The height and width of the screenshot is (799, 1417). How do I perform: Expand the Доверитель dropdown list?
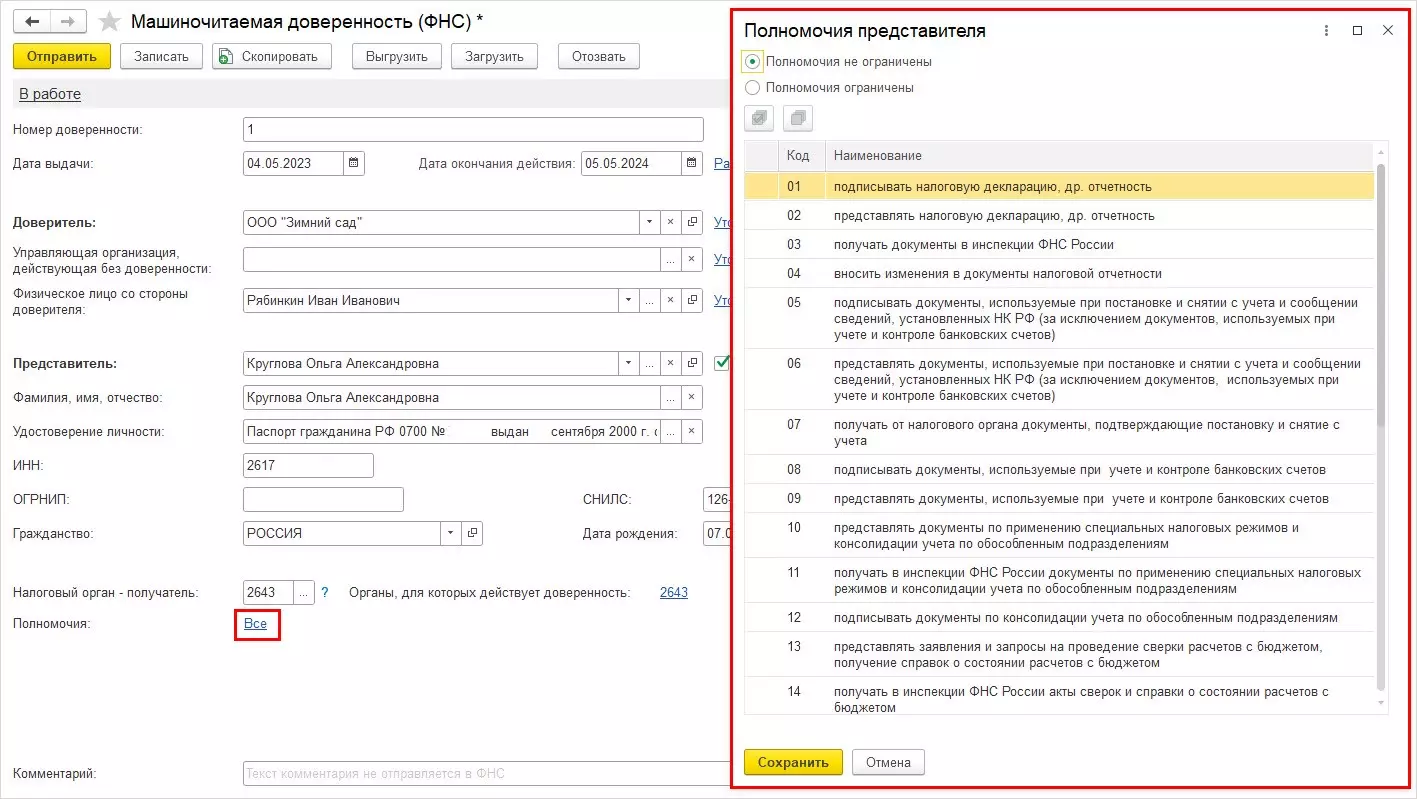coord(650,222)
